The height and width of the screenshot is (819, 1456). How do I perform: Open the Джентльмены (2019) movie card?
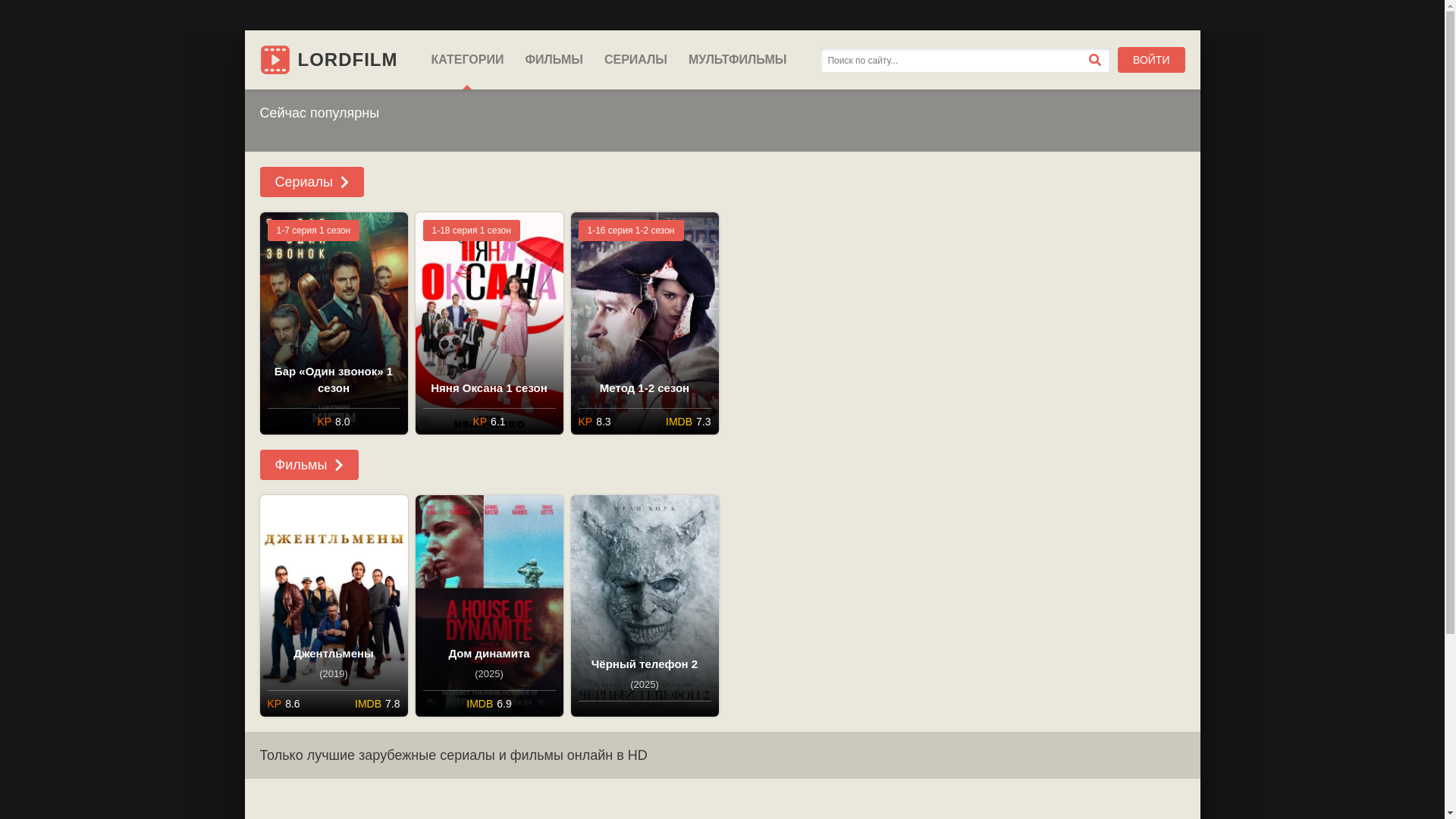334,599
